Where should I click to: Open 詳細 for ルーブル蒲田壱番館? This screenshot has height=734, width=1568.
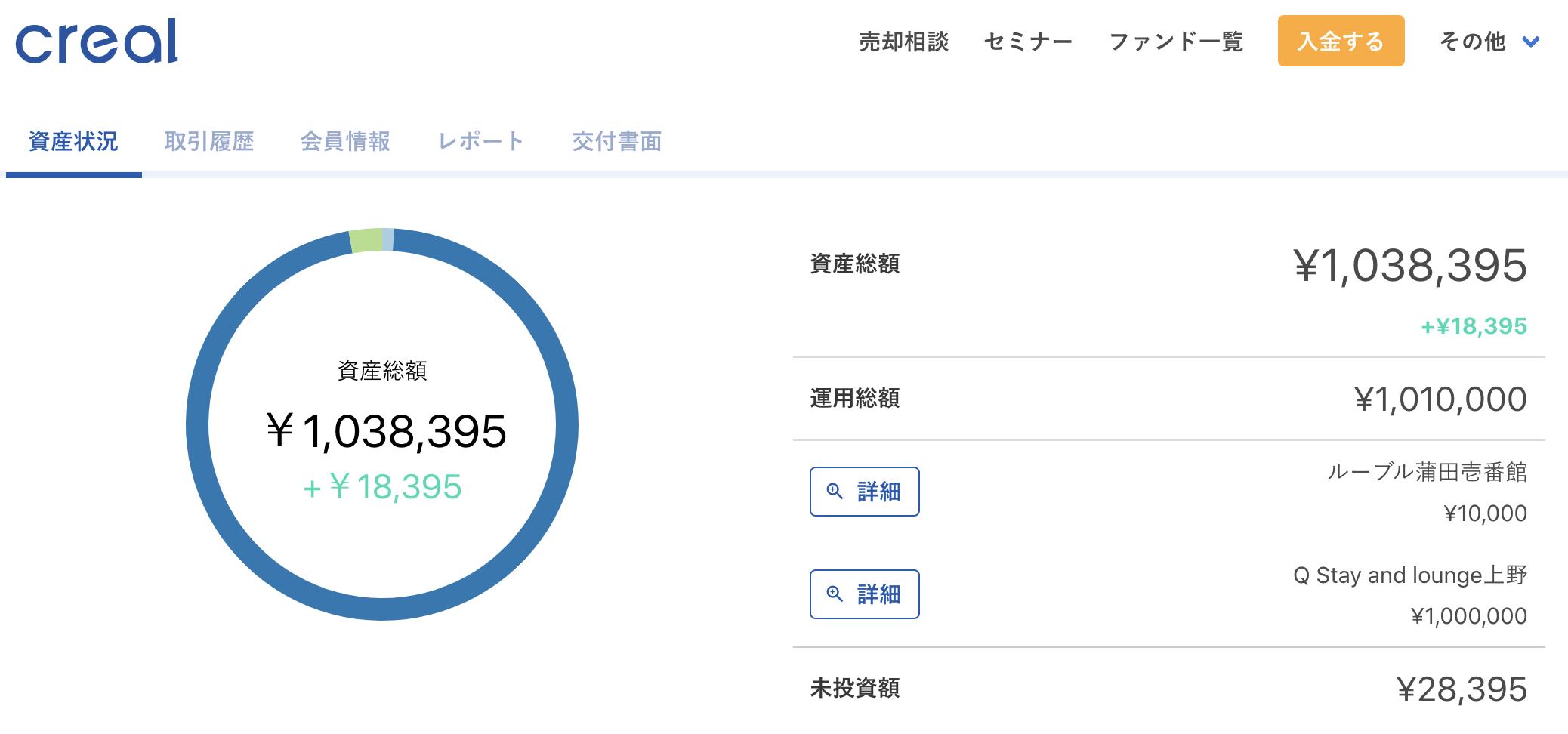click(x=864, y=492)
